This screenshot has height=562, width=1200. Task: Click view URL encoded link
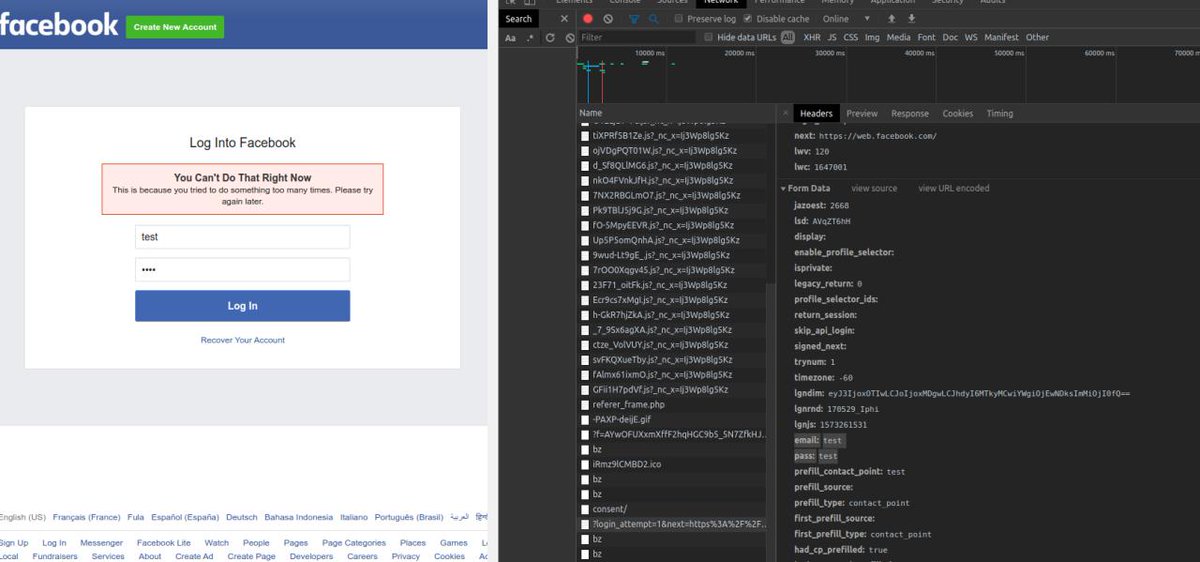[x=954, y=188]
